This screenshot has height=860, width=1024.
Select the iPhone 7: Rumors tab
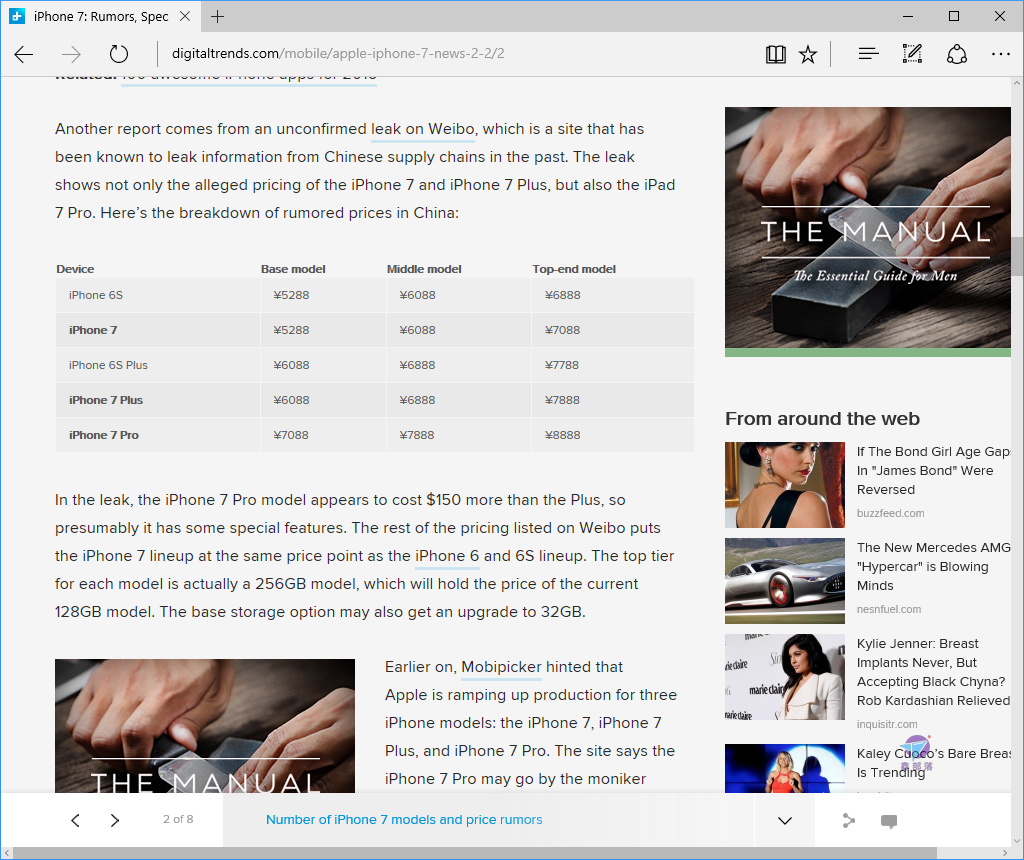click(101, 16)
